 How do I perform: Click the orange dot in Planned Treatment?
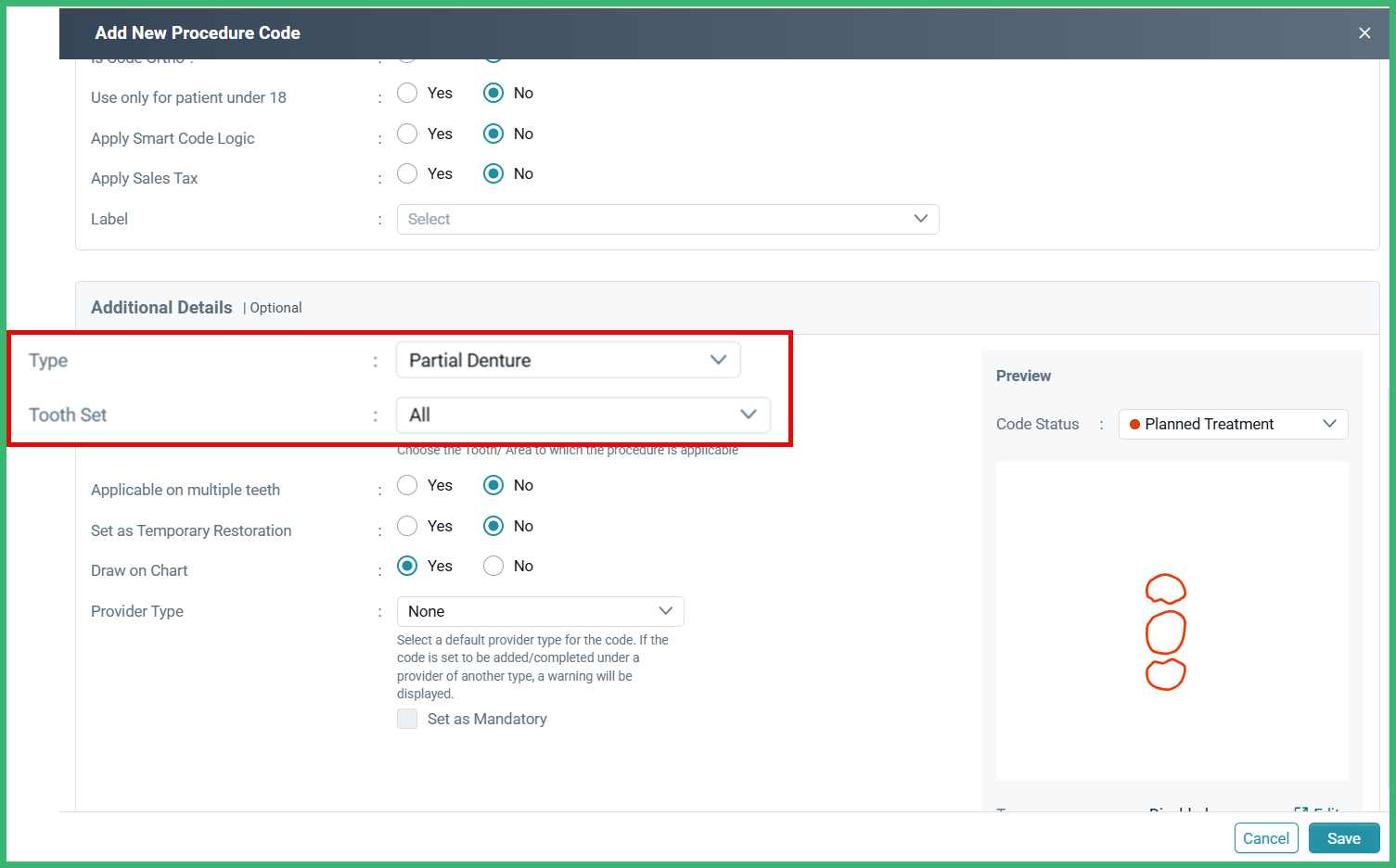1135,424
